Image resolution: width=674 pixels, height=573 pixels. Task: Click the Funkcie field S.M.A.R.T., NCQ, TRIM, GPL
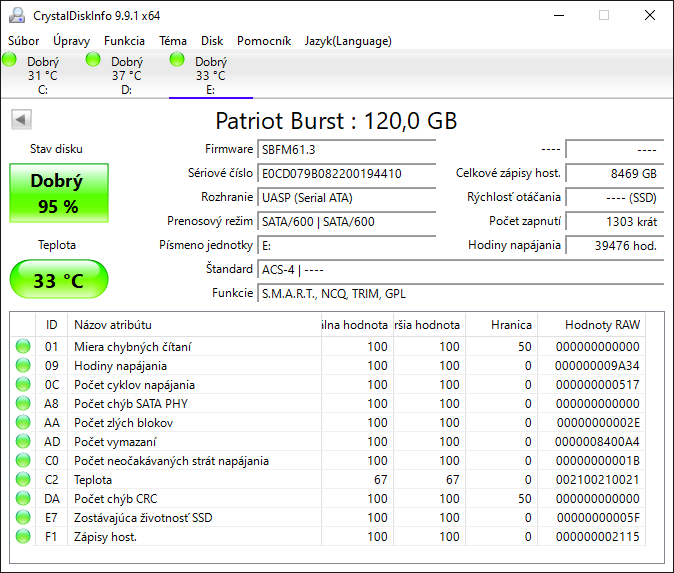(x=460, y=294)
